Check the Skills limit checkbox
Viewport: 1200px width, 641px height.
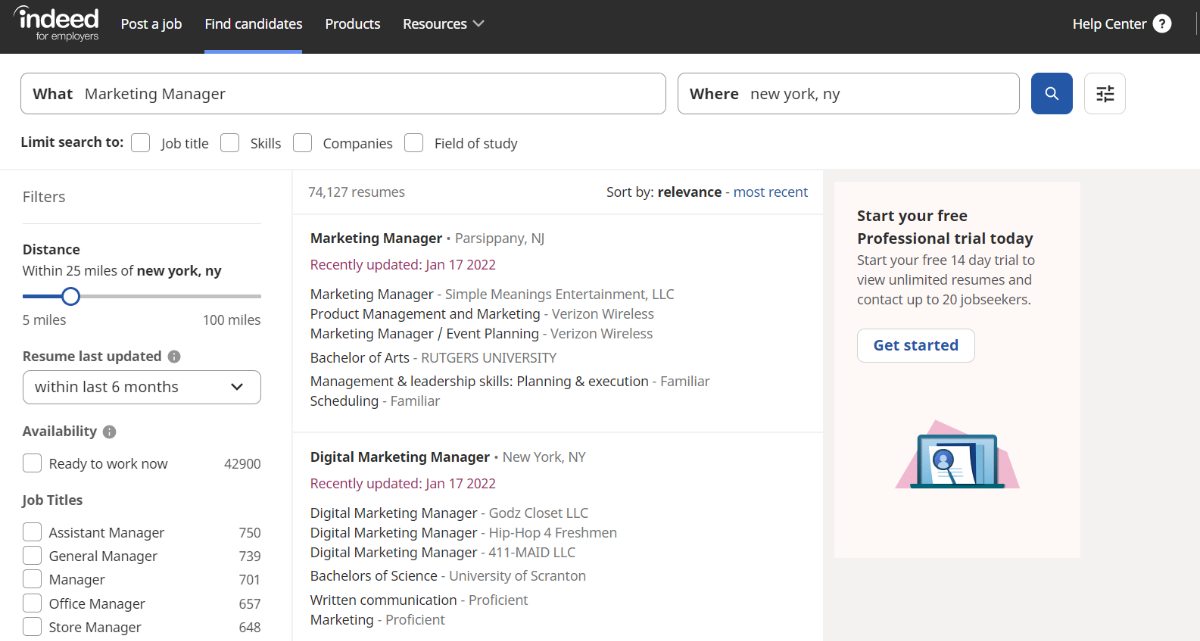(x=230, y=143)
